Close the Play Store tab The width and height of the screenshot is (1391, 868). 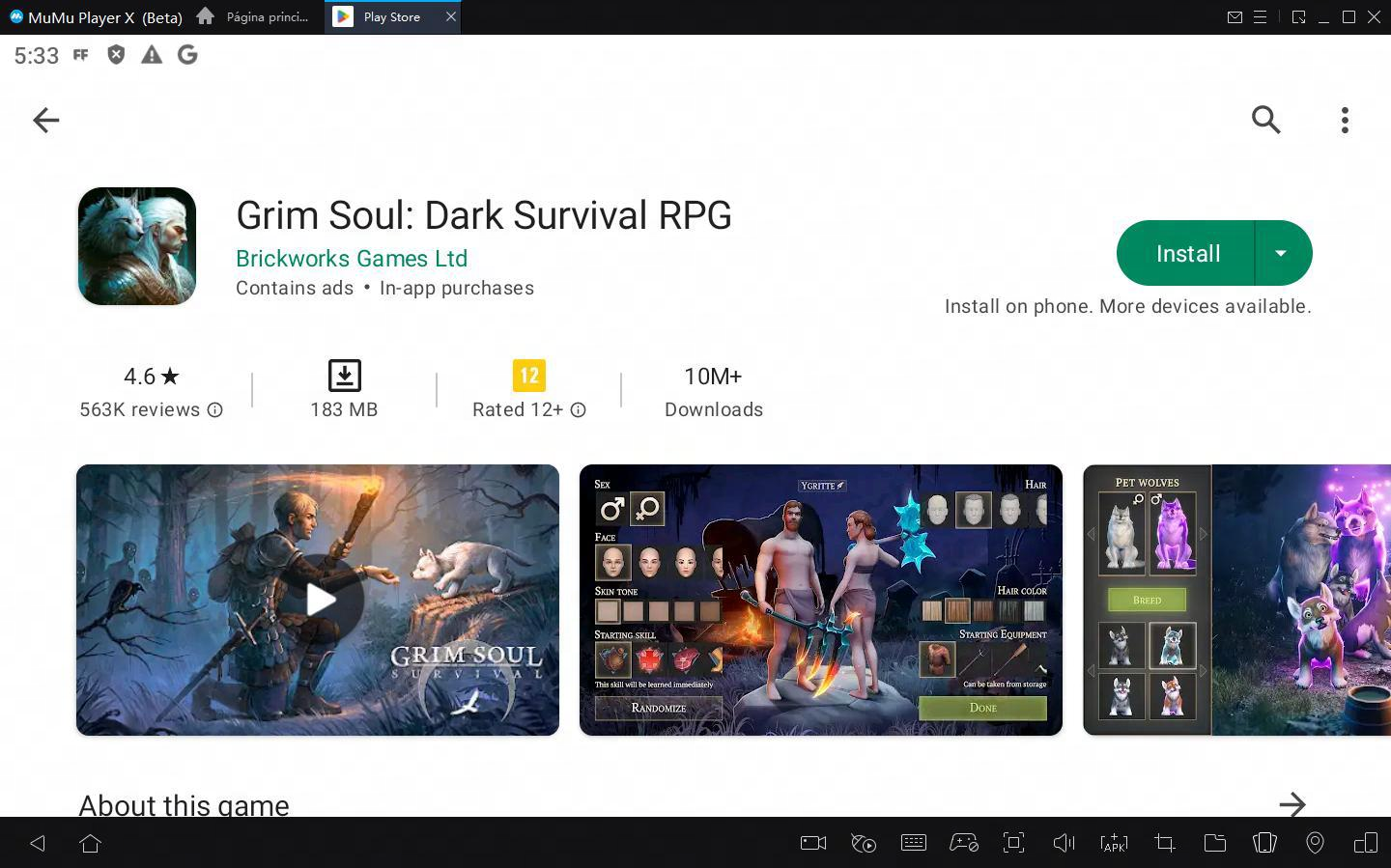point(450,17)
